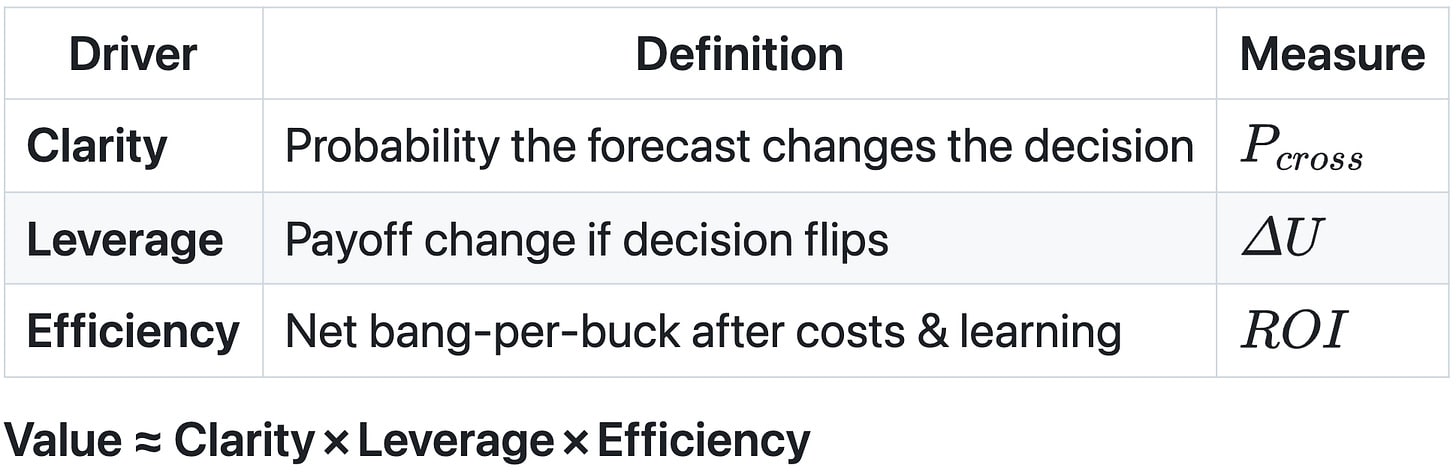
Task: Click the word Efficiency in the formula
Action: tap(703, 439)
